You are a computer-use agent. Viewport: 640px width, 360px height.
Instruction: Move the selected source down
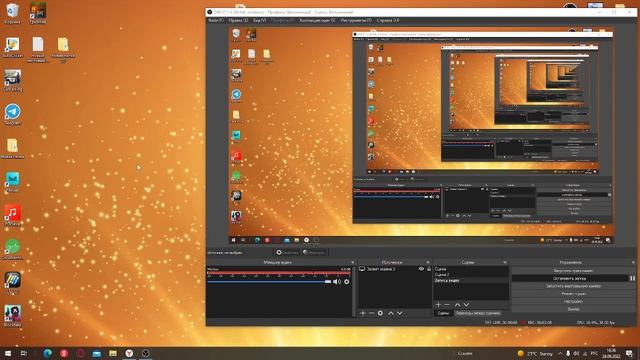(x=400, y=313)
